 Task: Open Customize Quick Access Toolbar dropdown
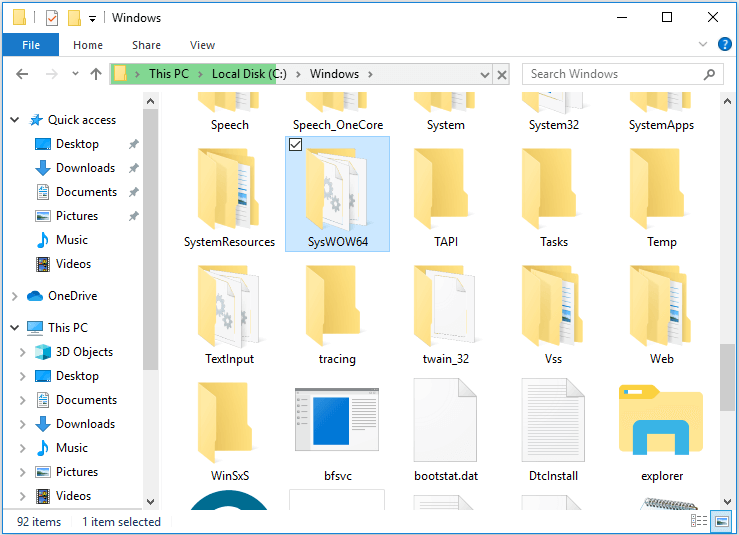click(92, 18)
